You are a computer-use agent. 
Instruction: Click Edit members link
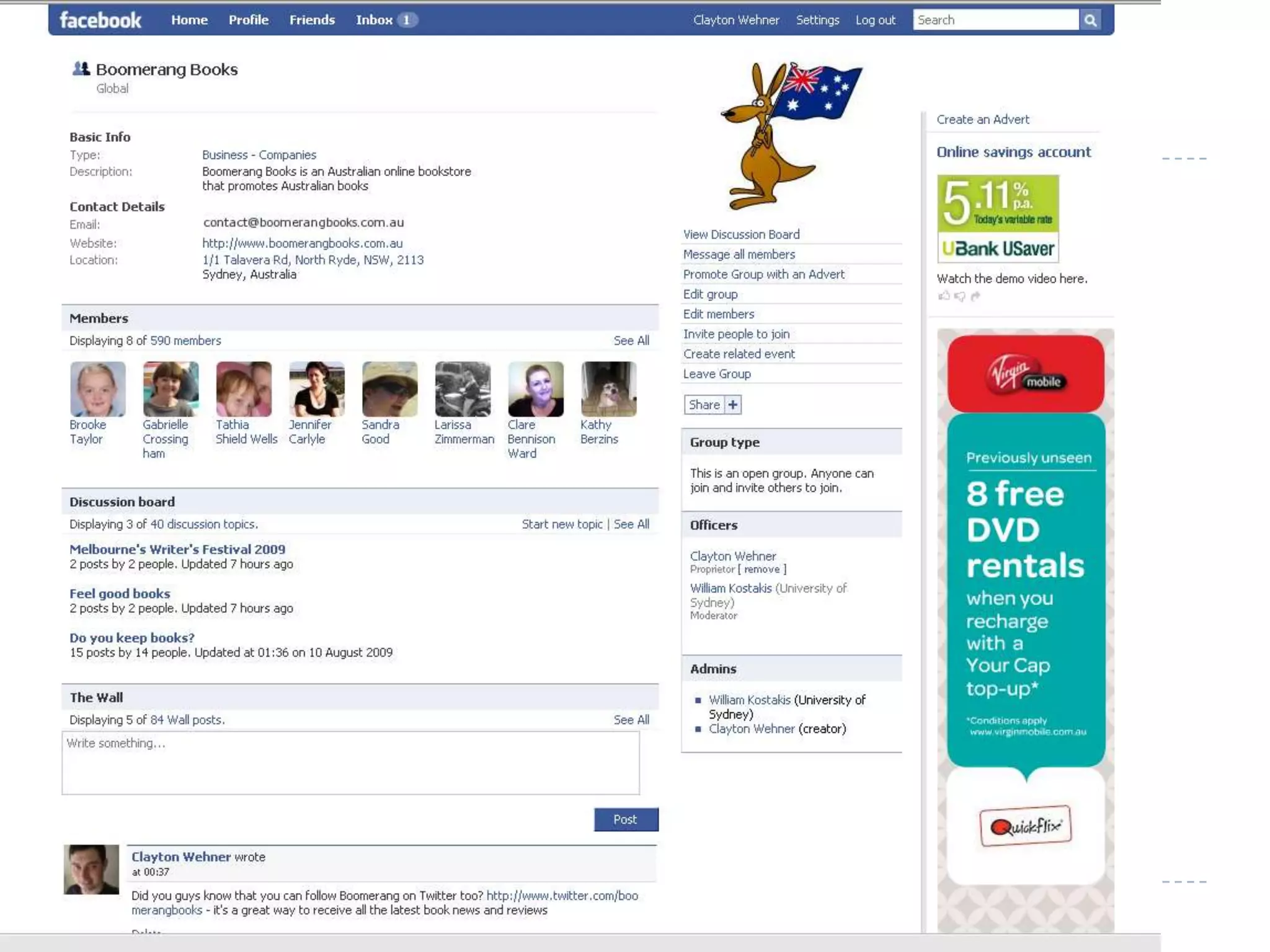coord(718,314)
